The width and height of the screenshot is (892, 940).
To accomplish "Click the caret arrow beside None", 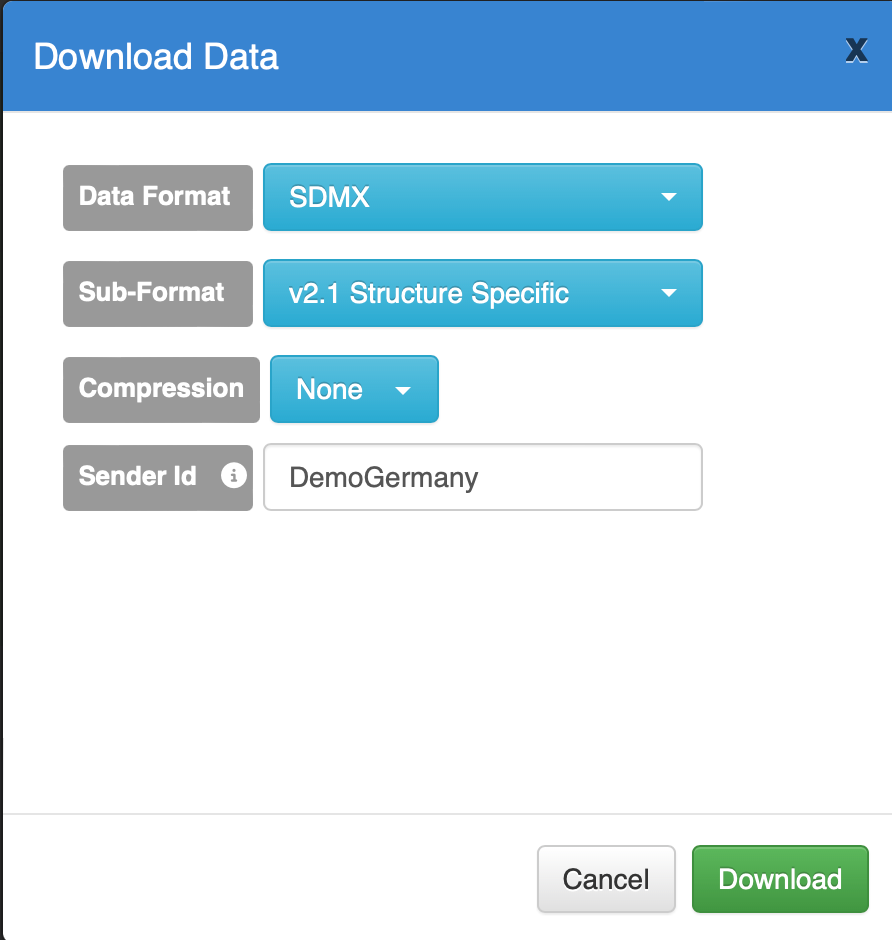I will [403, 390].
